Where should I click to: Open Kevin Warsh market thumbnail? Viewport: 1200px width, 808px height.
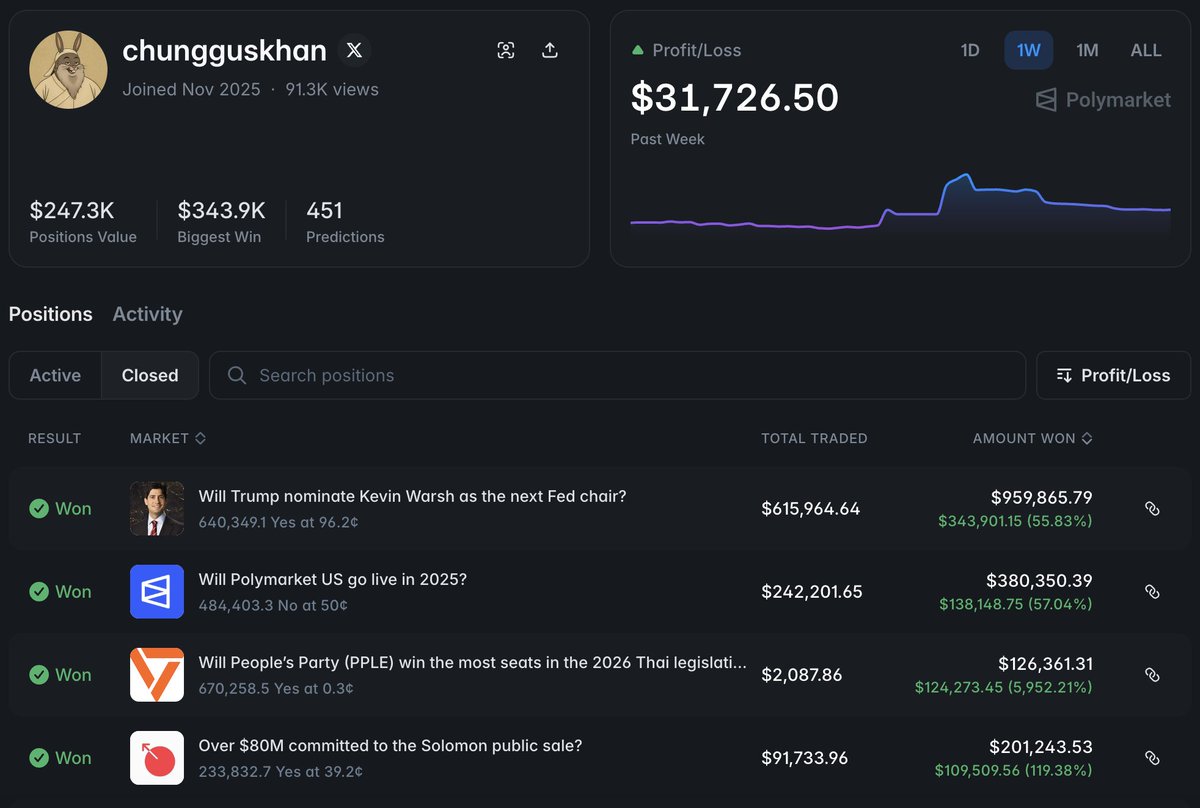[157, 508]
